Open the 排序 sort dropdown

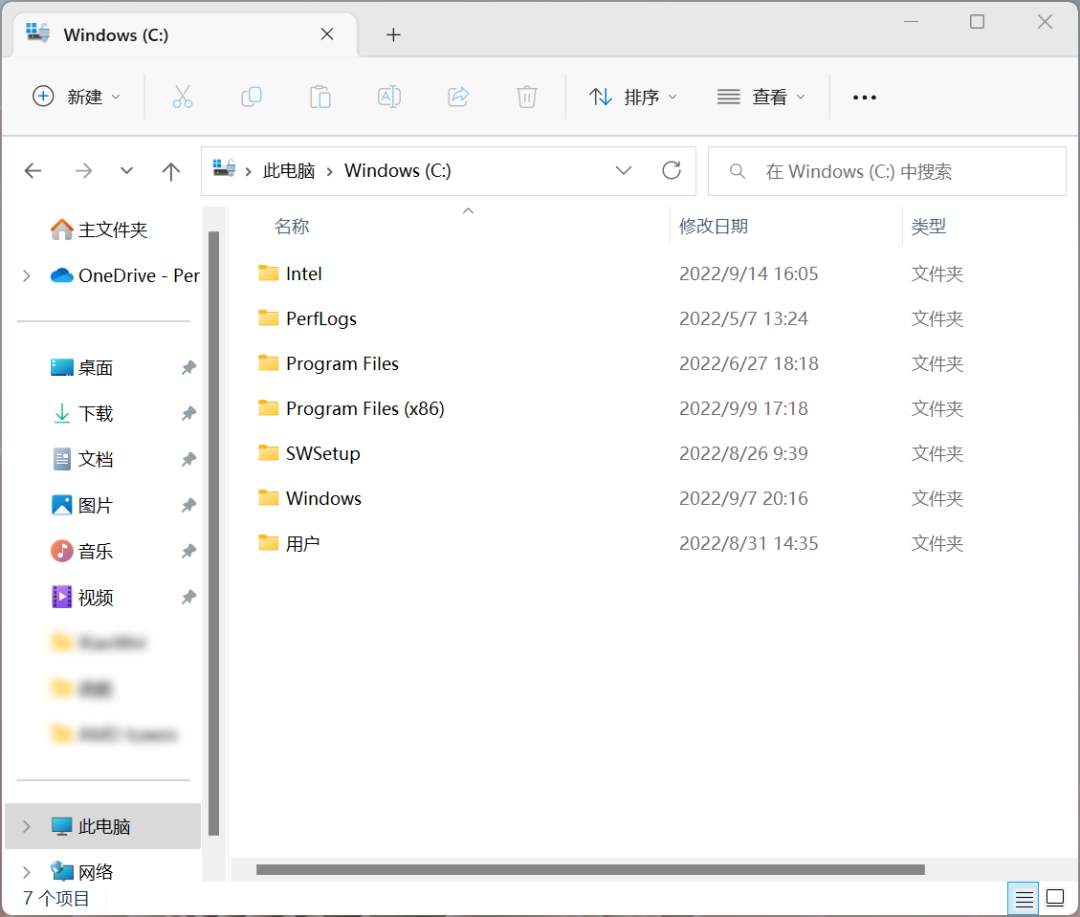coord(633,97)
